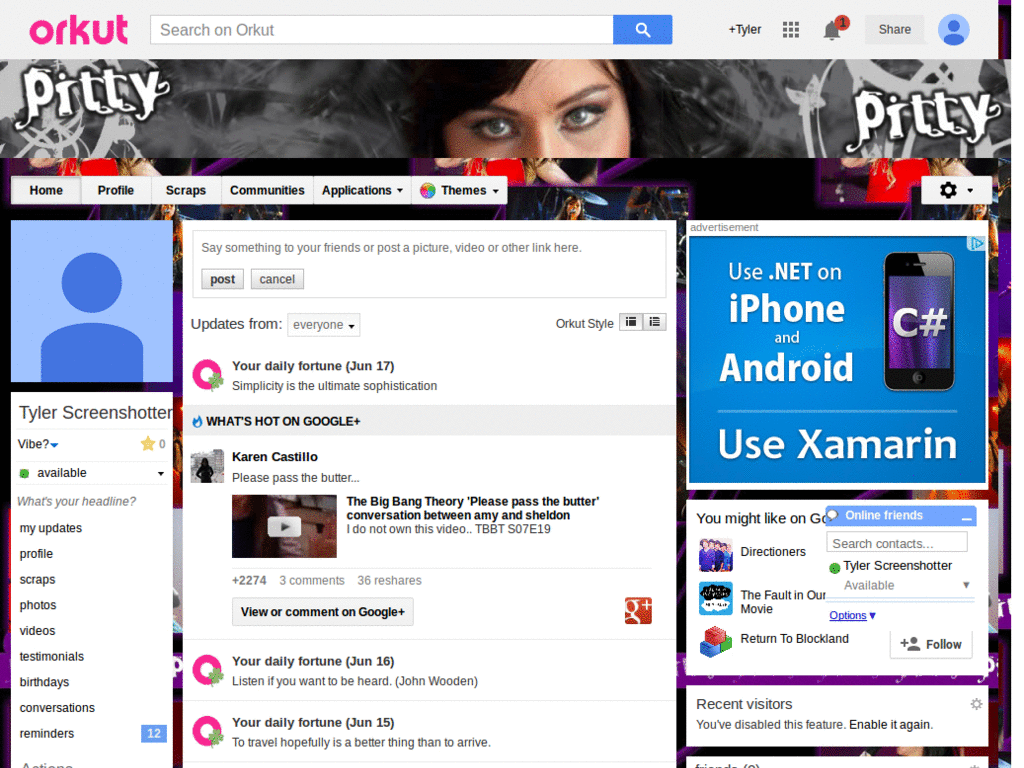Click the Directioners community picture

[716, 555]
